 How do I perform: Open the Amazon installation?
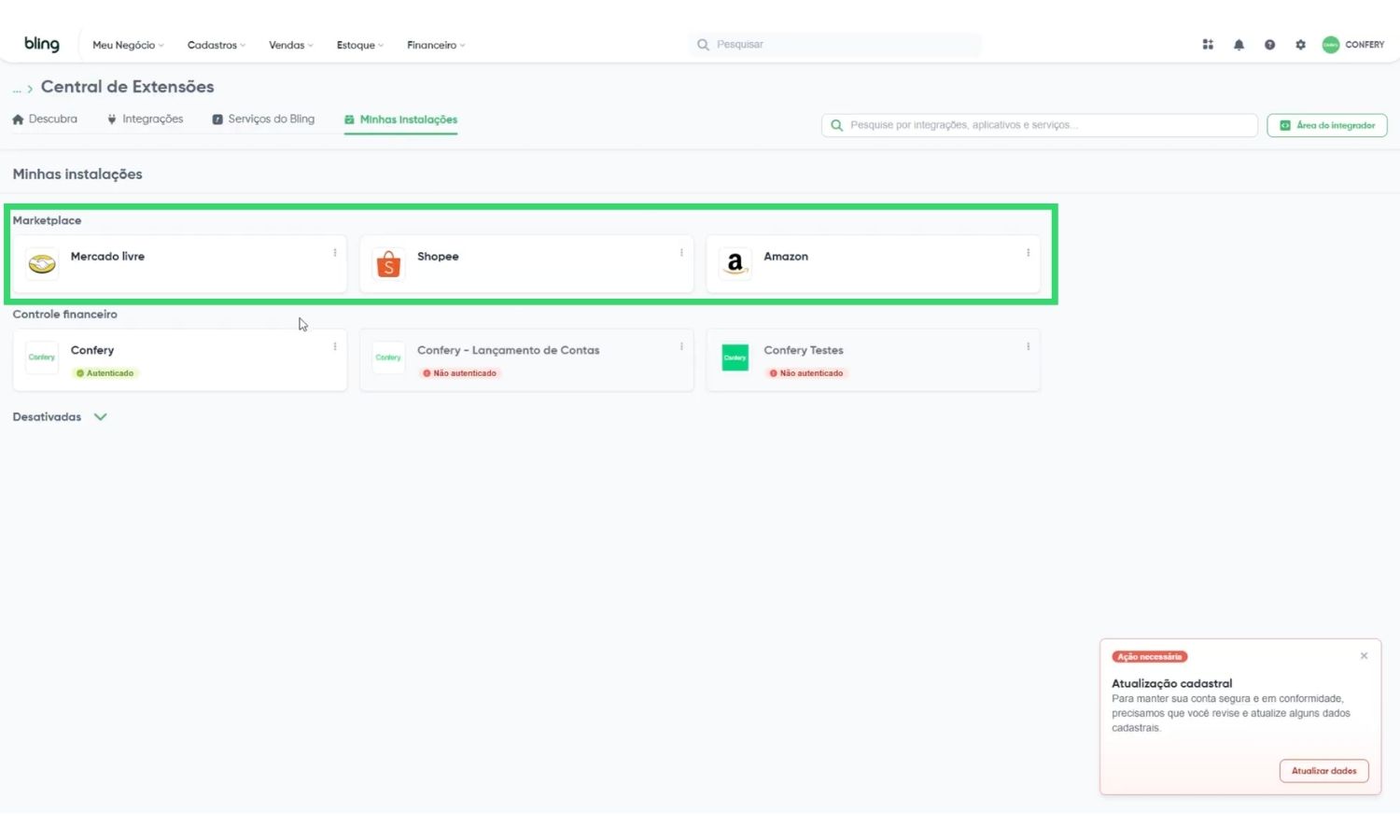[x=874, y=264]
